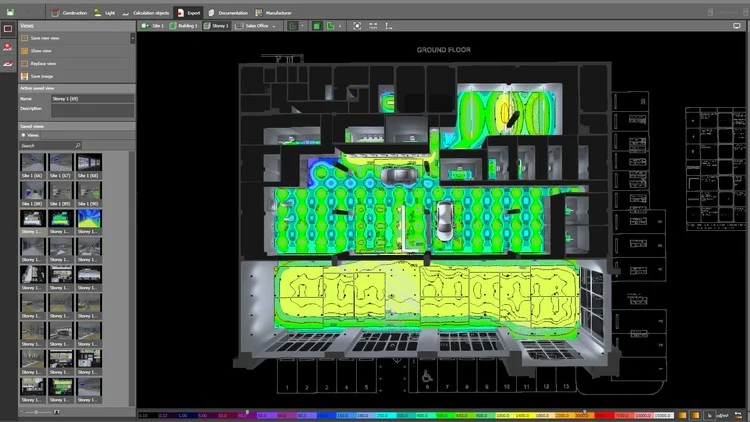This screenshot has width=750, height=422.
Task: Select the Views tool in left sidebar
Action: point(8,29)
